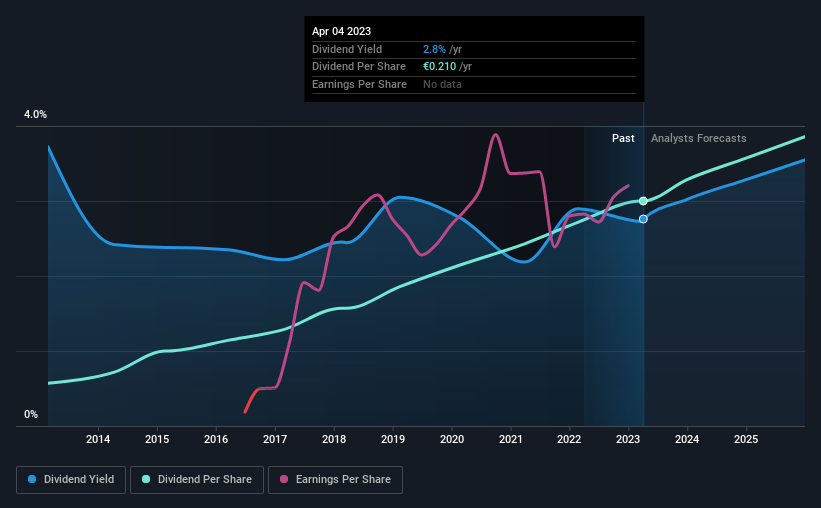This screenshot has height=508, width=821.
Task: Click the 2016 x-axis label
Action: (x=216, y=439)
